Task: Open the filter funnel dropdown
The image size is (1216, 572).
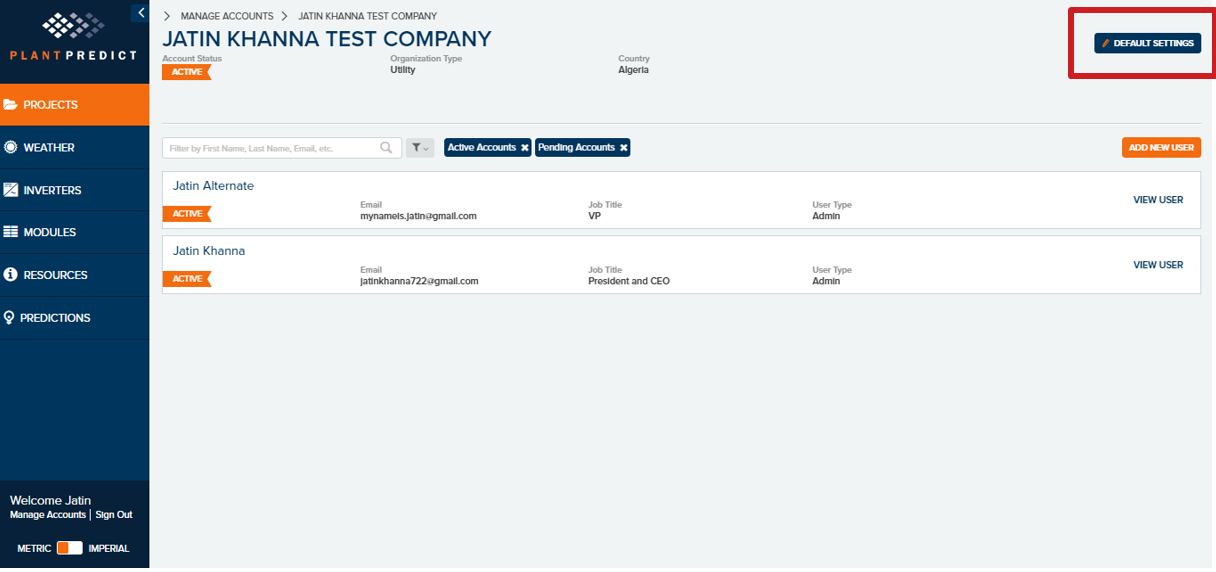Action: pos(420,148)
